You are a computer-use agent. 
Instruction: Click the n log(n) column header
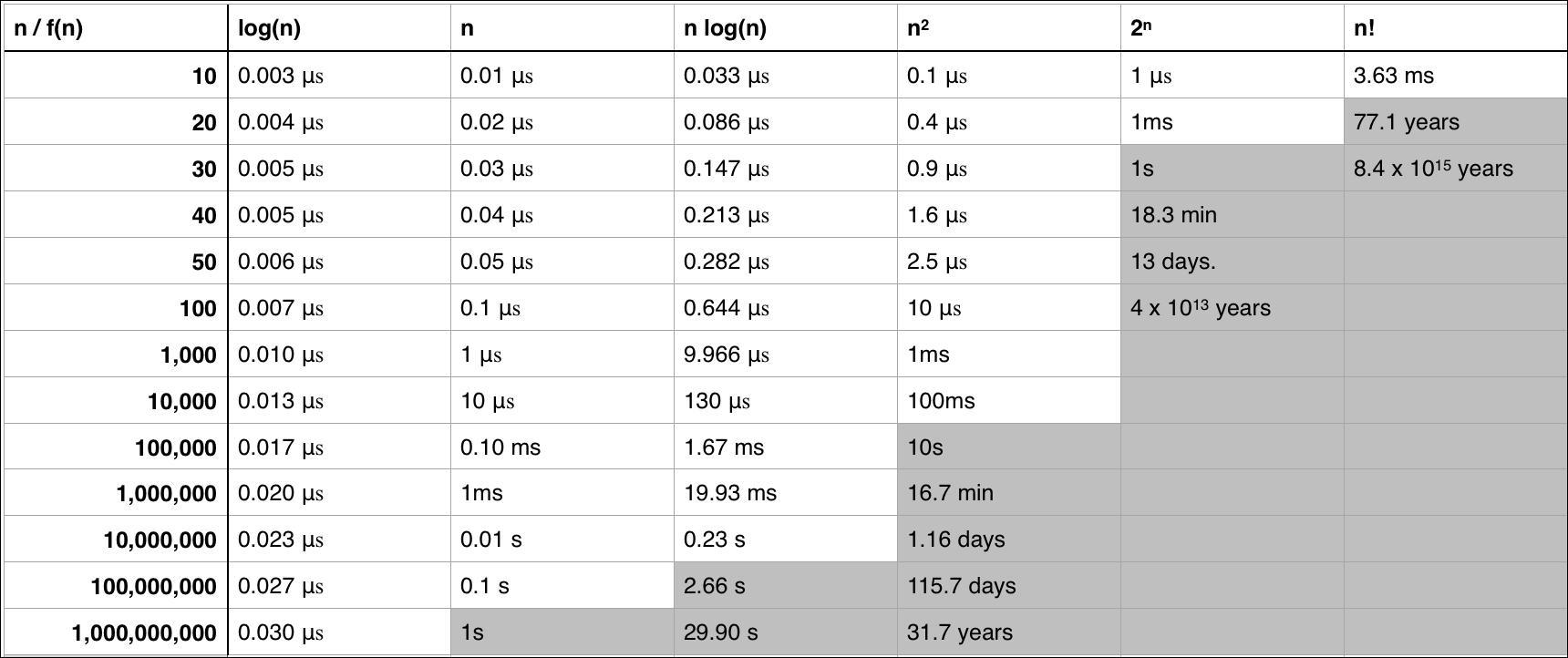pyautogui.click(x=785, y=28)
